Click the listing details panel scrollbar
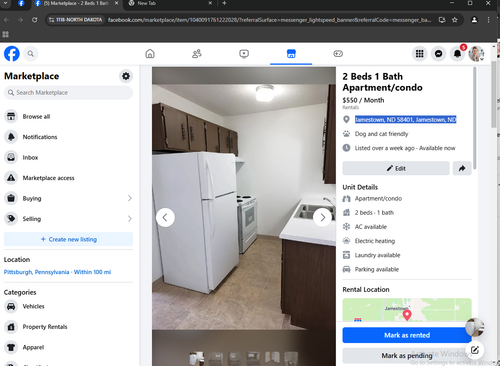Image resolution: width=500 pixels, height=366 pixels. (474, 118)
